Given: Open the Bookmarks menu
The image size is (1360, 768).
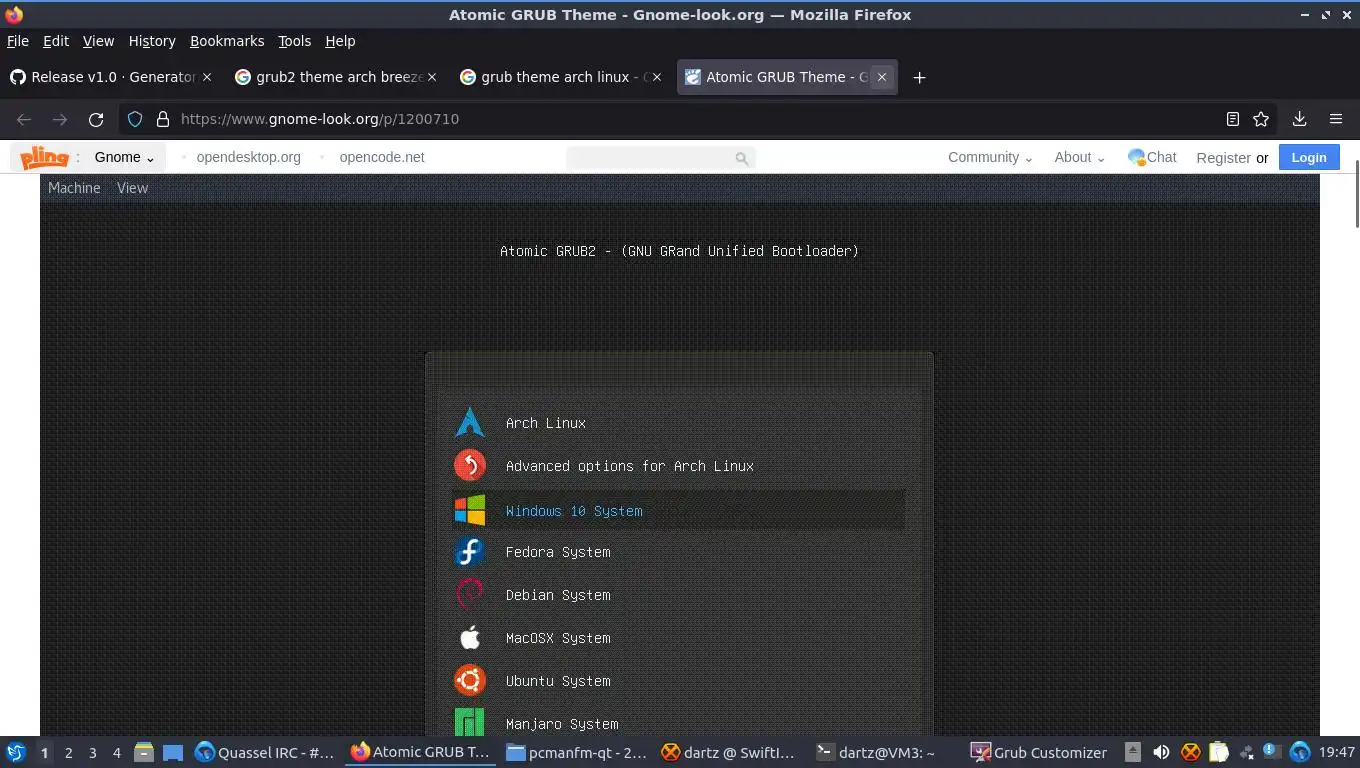Looking at the screenshot, I should point(227,41).
